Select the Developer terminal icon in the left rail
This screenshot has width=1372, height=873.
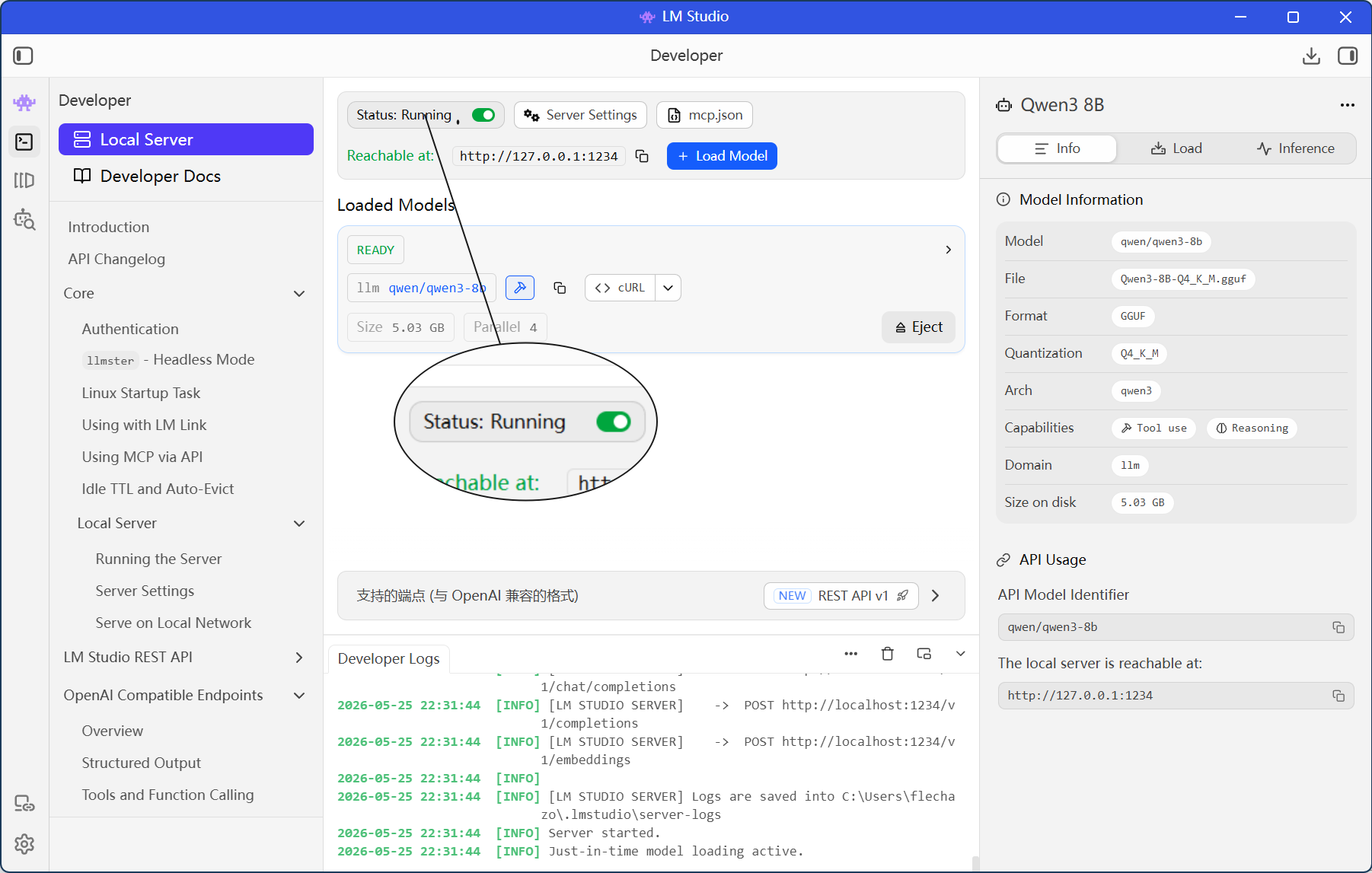(24, 142)
